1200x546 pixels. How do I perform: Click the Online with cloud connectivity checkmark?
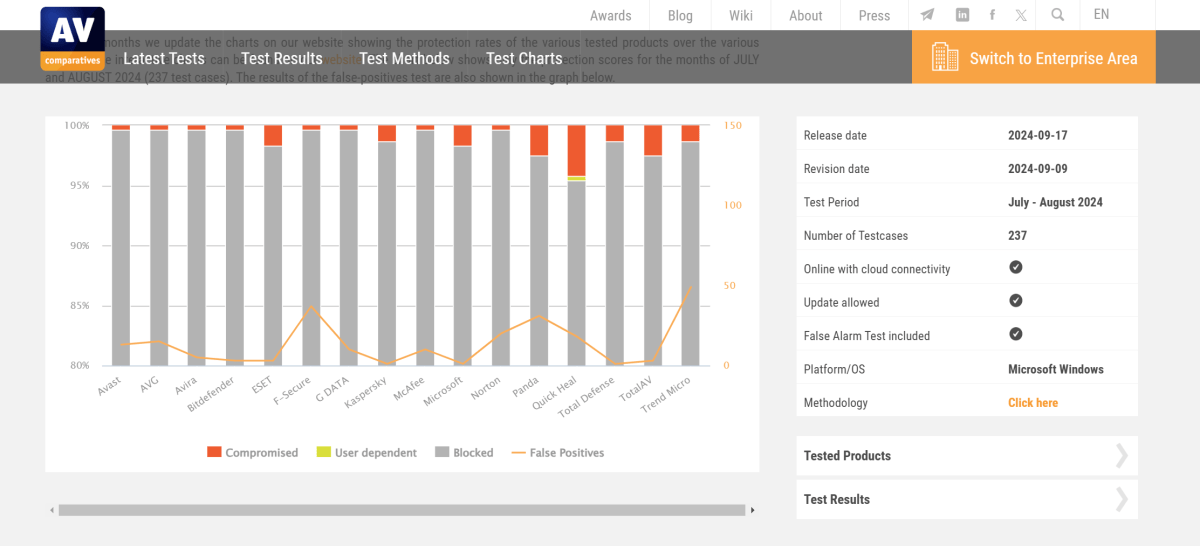1015,268
